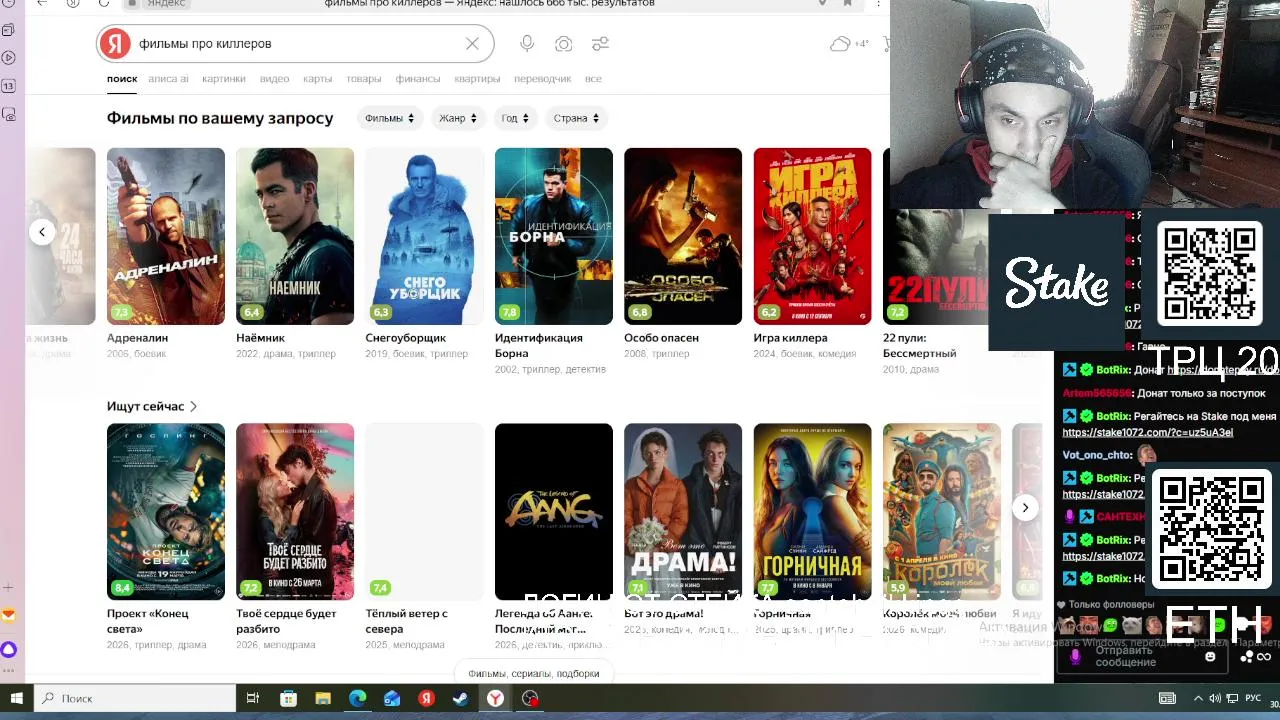
Task: Open the Идентификация Борна poster
Action: 554,236
